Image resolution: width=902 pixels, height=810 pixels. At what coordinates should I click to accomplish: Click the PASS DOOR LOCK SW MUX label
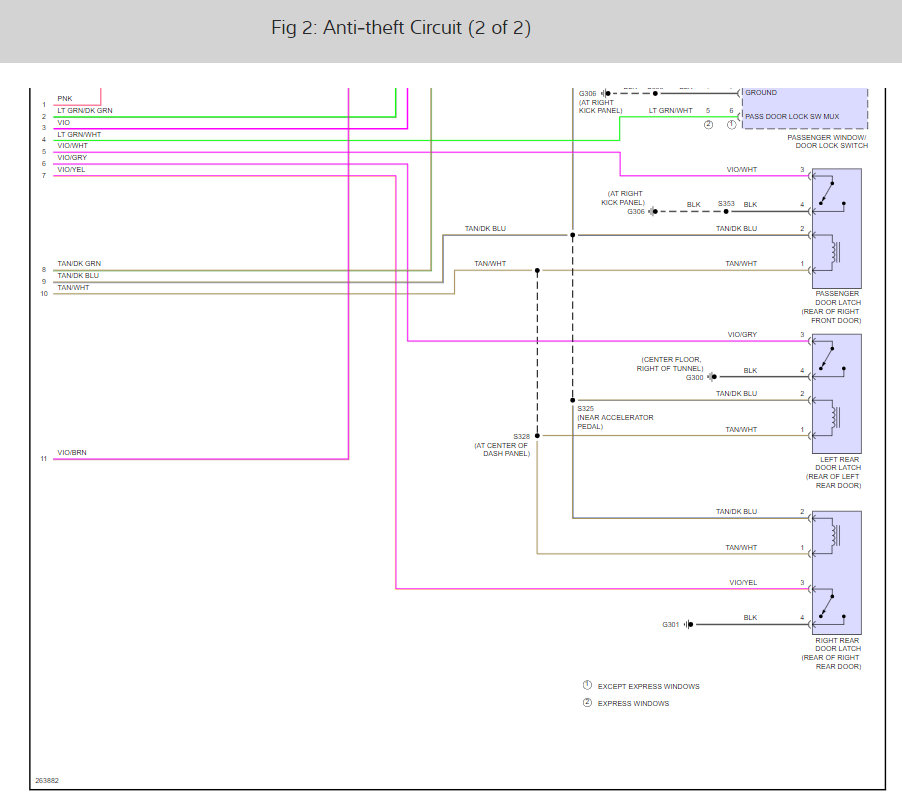tap(792, 116)
